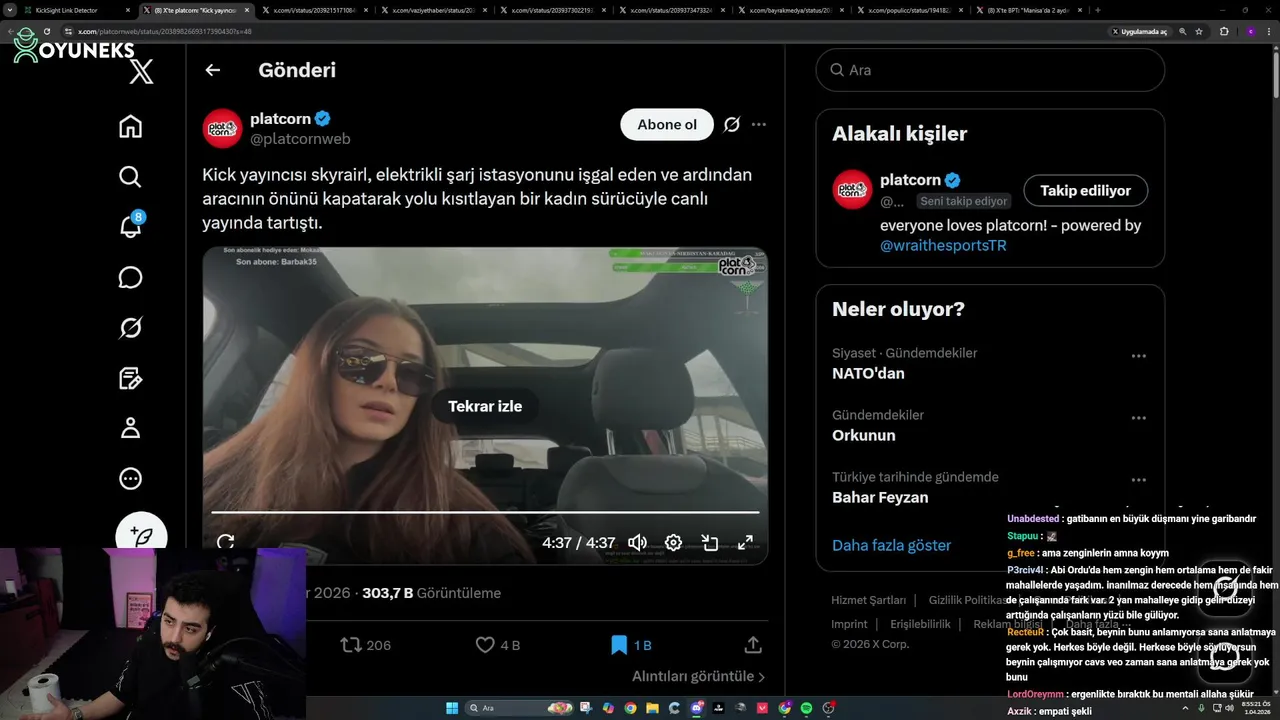Click the @platcornweb handle

(x=300, y=139)
